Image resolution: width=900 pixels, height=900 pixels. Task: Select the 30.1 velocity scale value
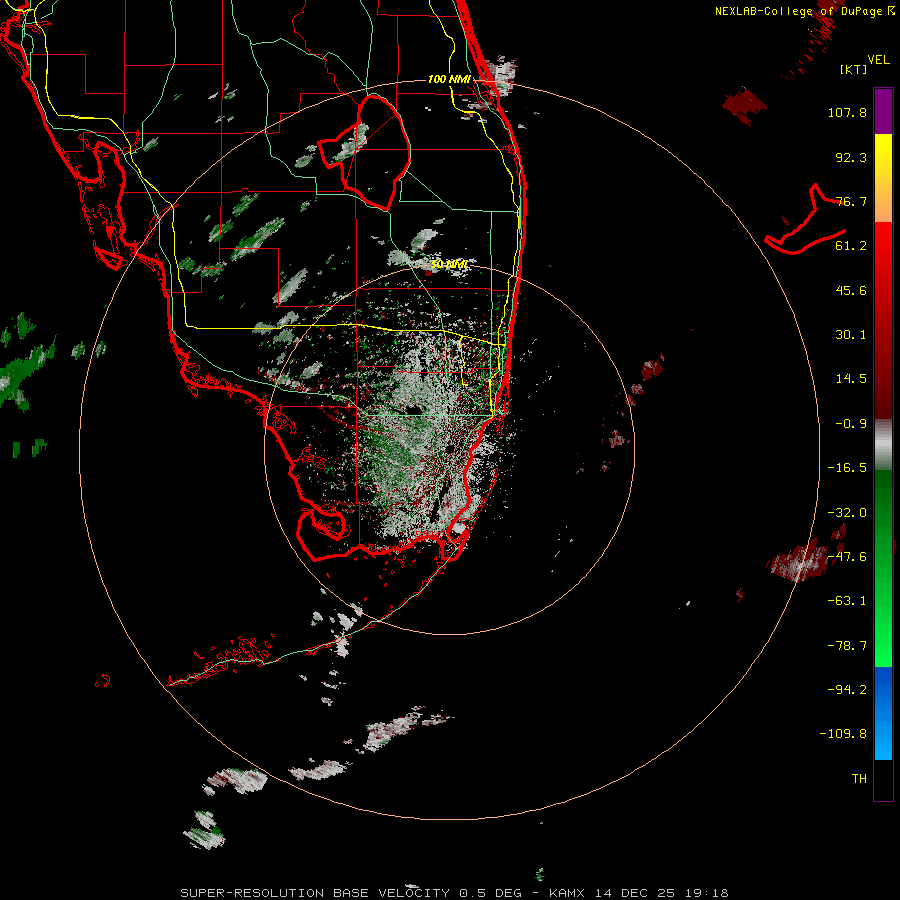851,335
